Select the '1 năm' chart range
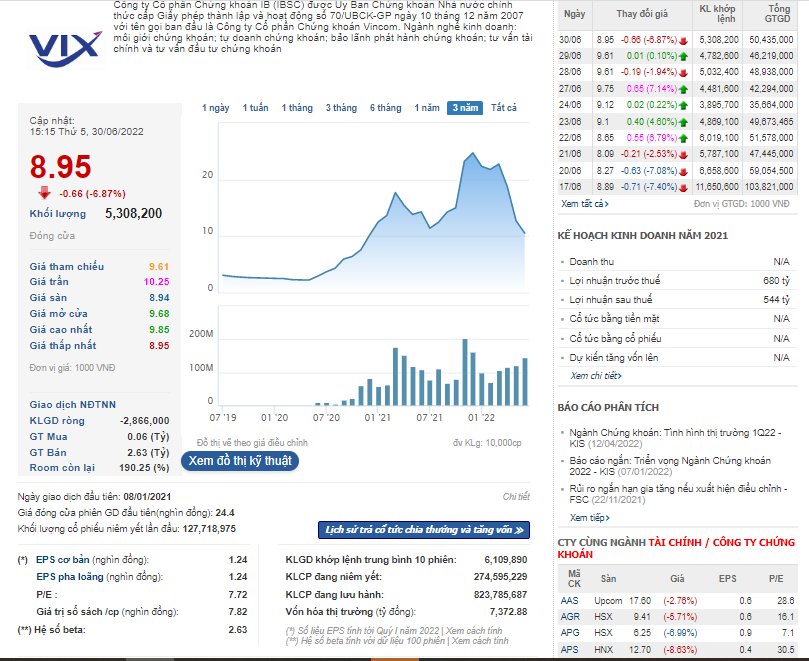Viewport: 809px width, 661px height. 427,108
